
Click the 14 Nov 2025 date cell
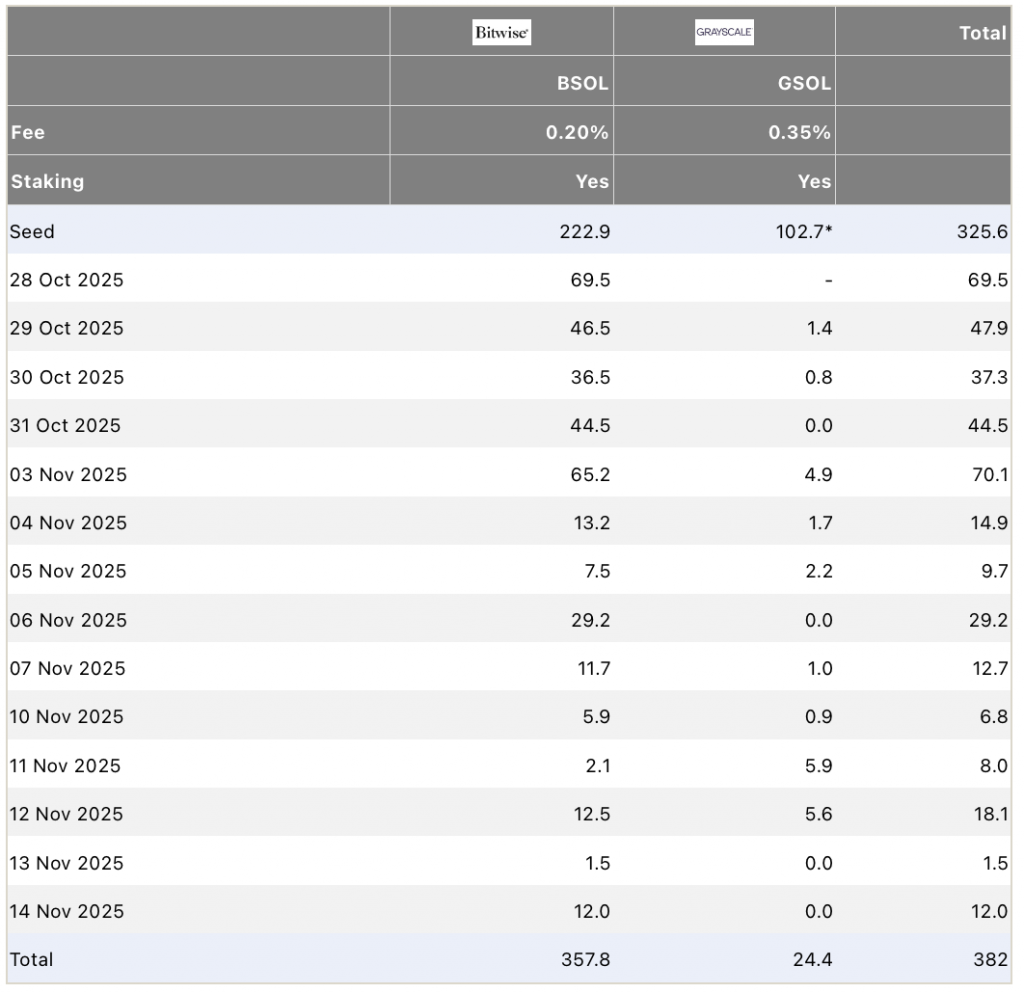(x=67, y=911)
